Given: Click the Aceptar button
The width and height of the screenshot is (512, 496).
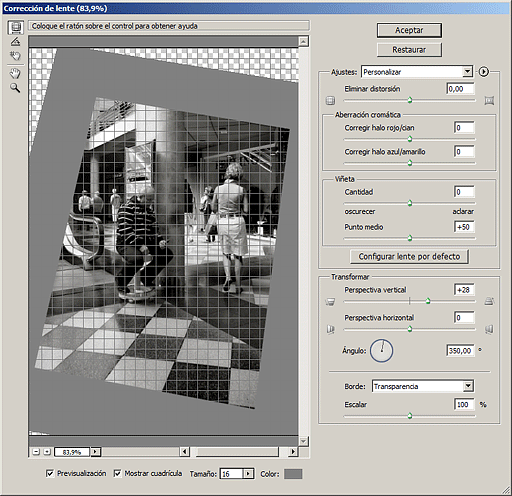Looking at the screenshot, I should pyautogui.click(x=409, y=30).
